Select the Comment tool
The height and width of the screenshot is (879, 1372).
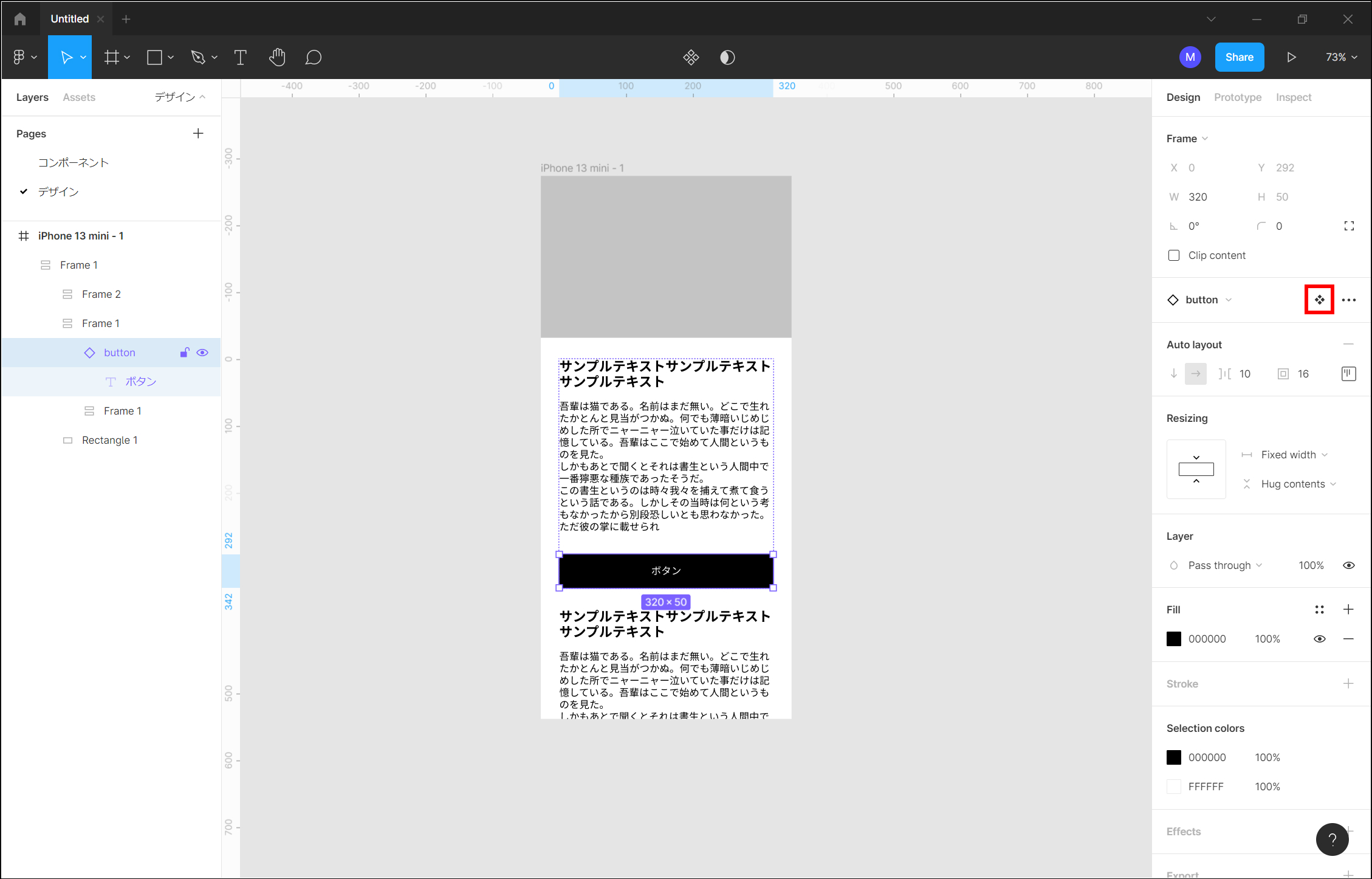tap(313, 57)
